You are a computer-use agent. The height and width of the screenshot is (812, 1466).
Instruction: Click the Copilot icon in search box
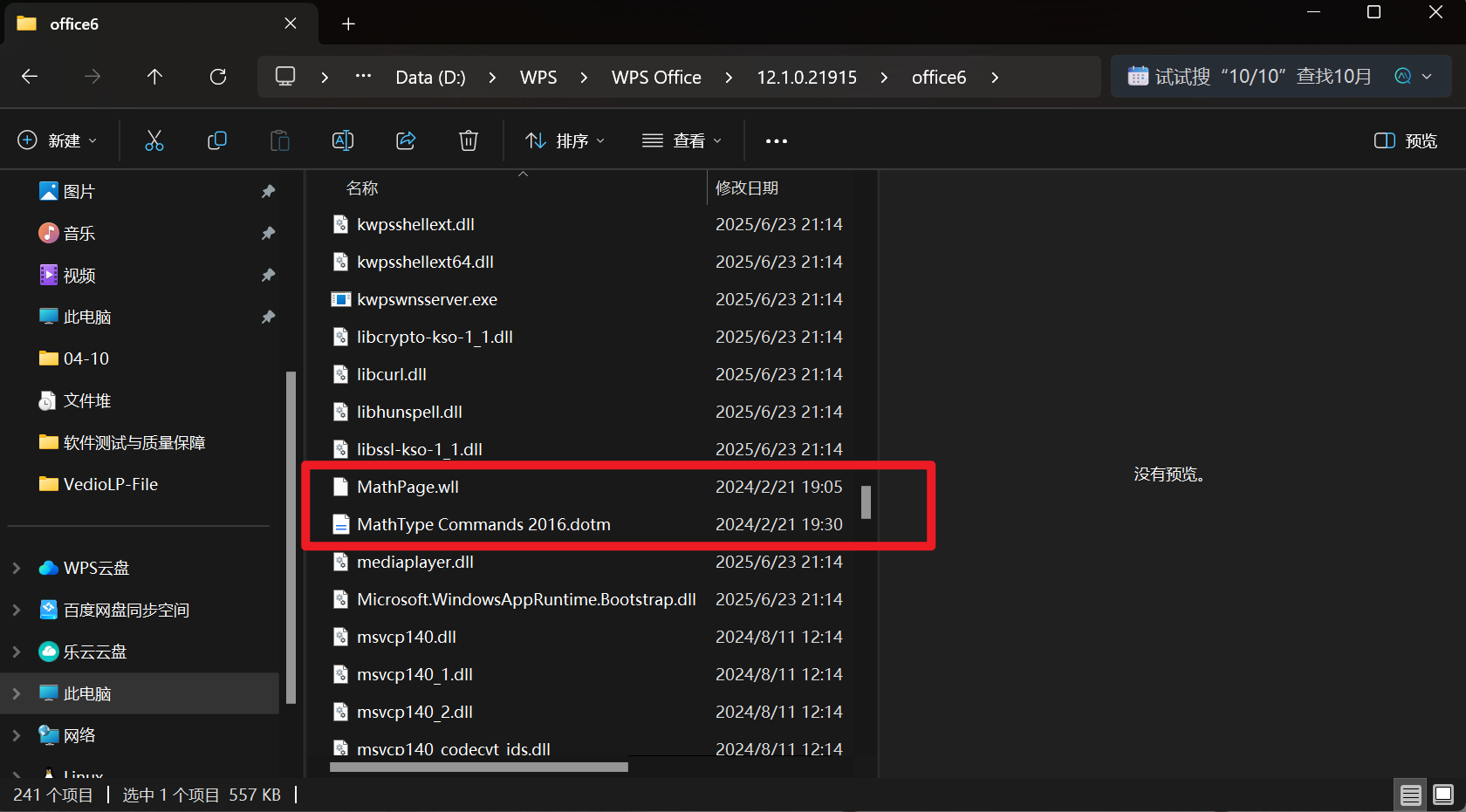[x=1402, y=76]
